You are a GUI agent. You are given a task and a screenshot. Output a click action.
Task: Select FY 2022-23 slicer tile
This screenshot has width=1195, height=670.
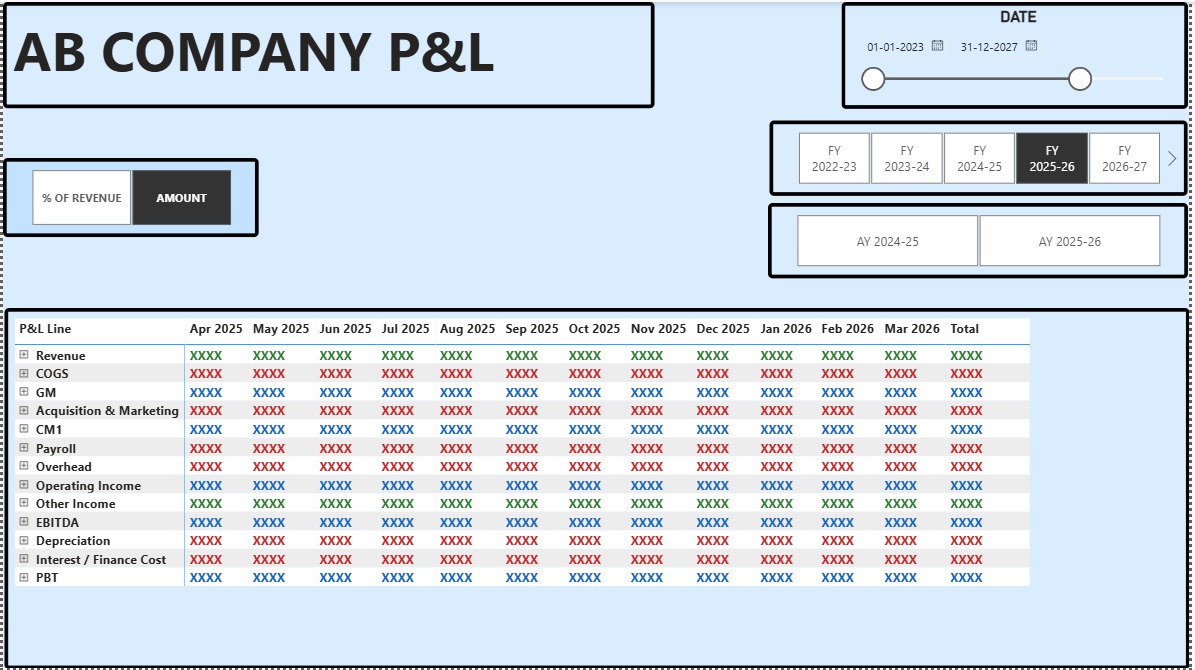point(834,159)
